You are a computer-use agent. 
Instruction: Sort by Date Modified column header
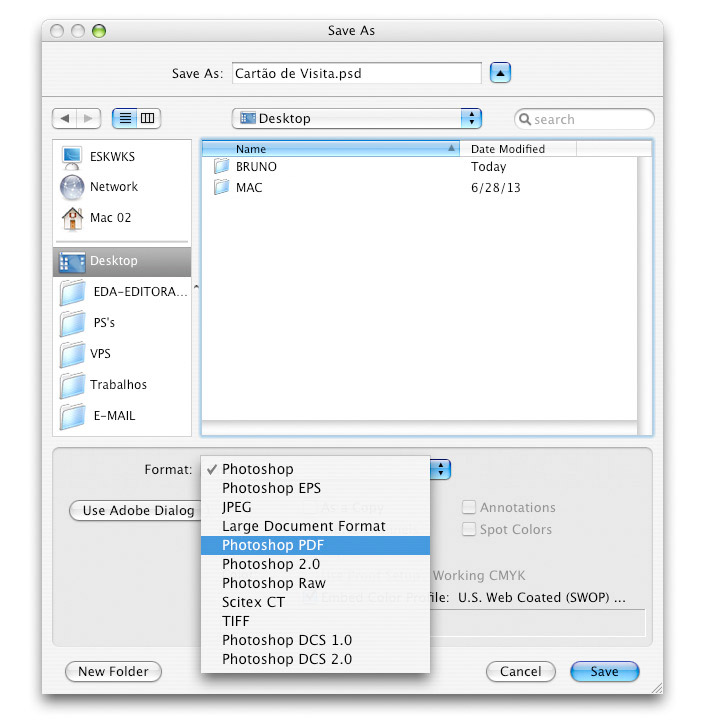tap(518, 149)
